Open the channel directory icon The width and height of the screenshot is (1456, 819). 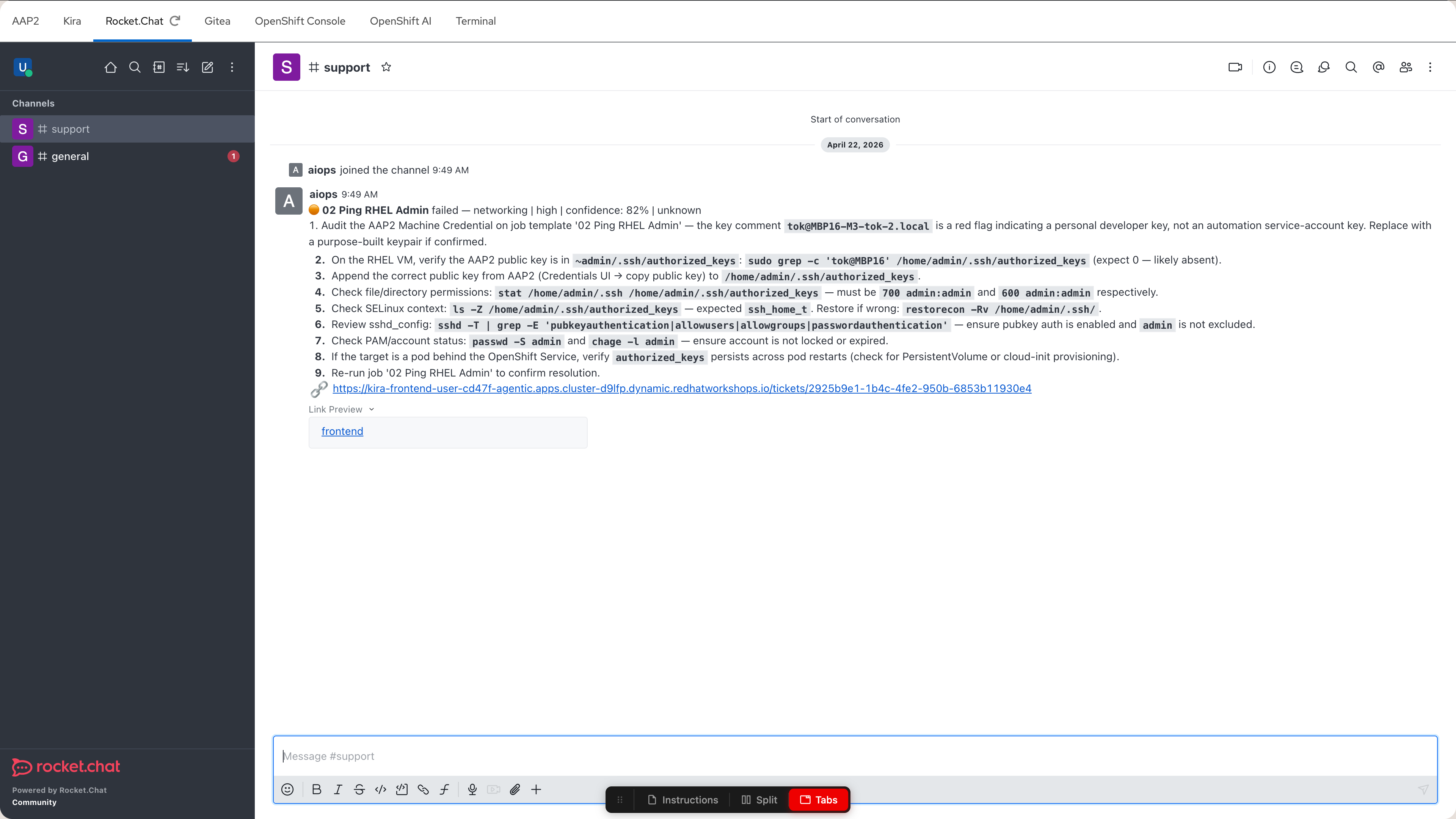[159, 67]
